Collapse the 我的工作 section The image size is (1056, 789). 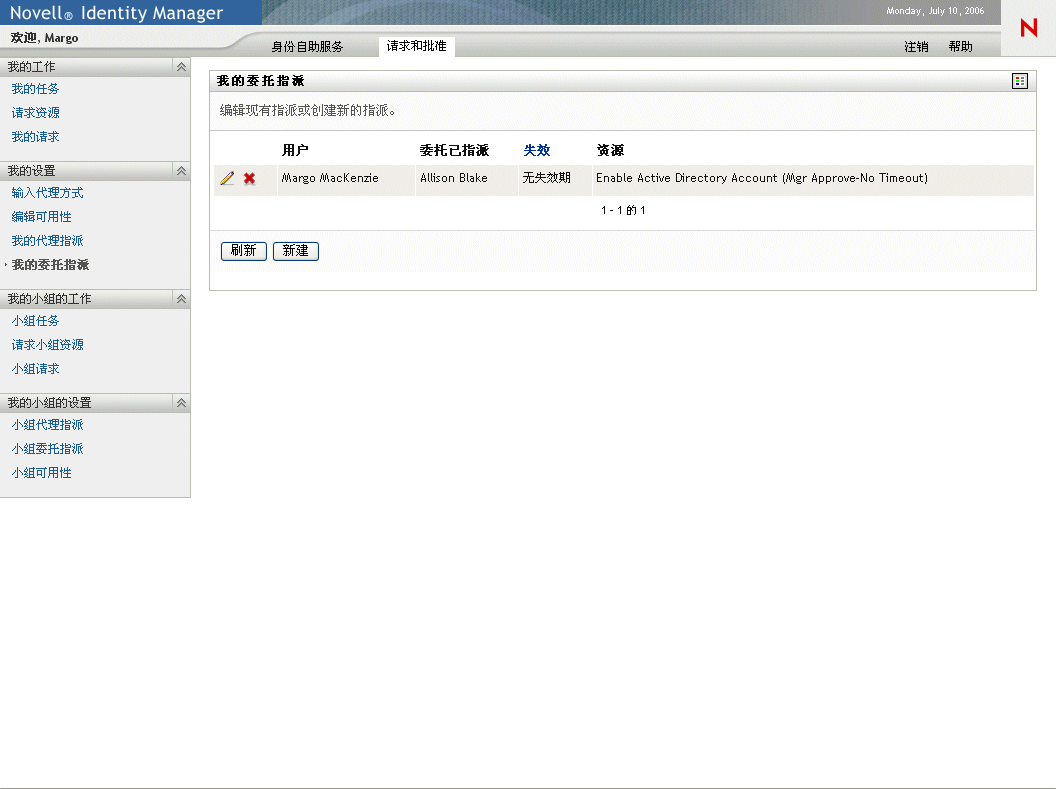point(181,67)
